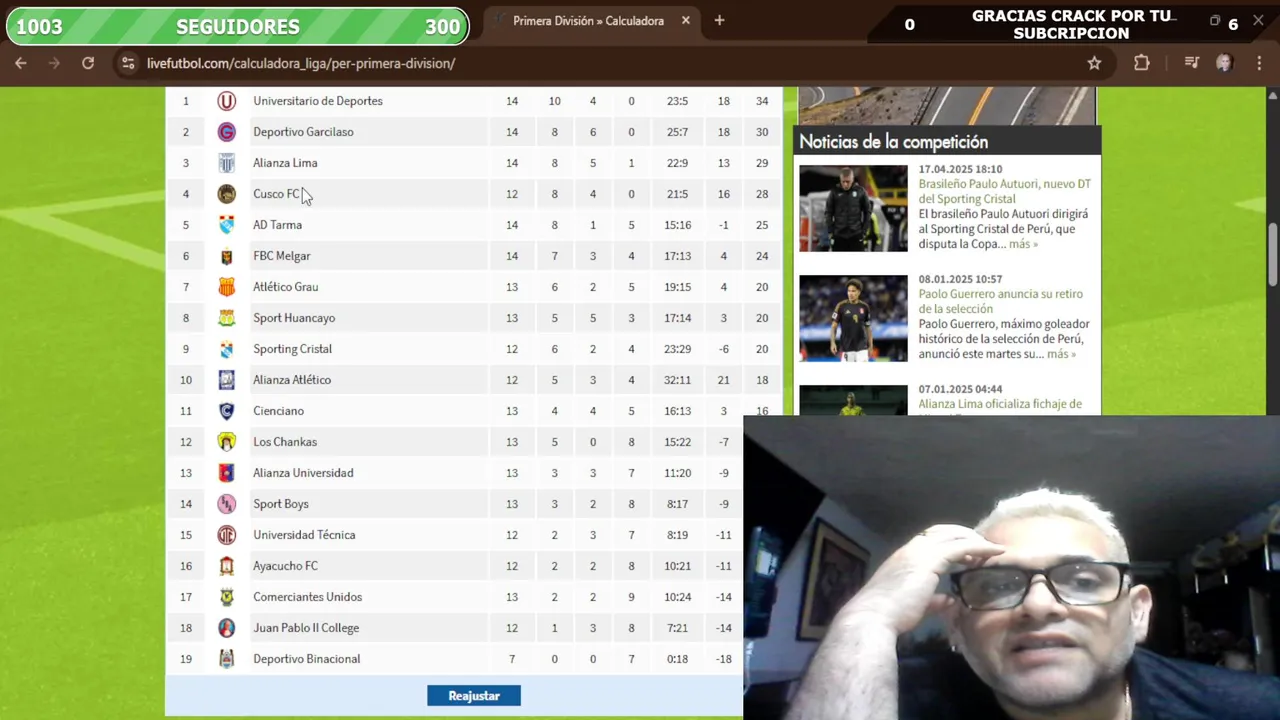
Task: Close the Primera División Calculadora tab
Action: coord(686,20)
